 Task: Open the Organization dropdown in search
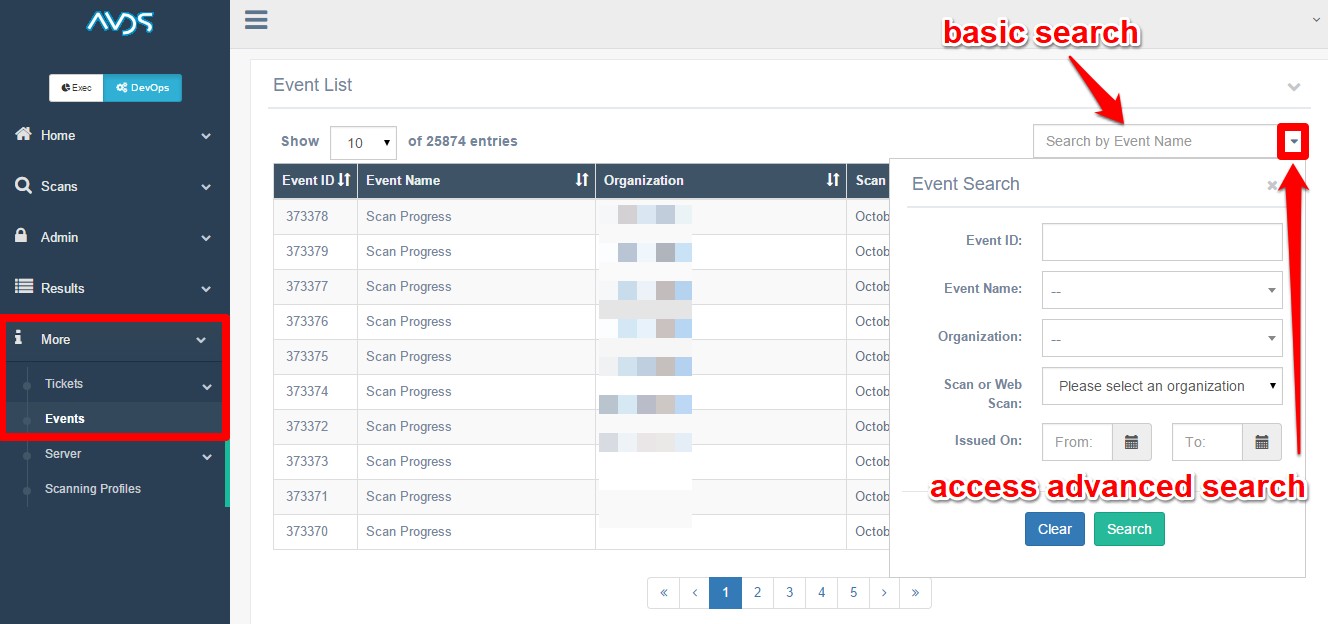[1162, 338]
